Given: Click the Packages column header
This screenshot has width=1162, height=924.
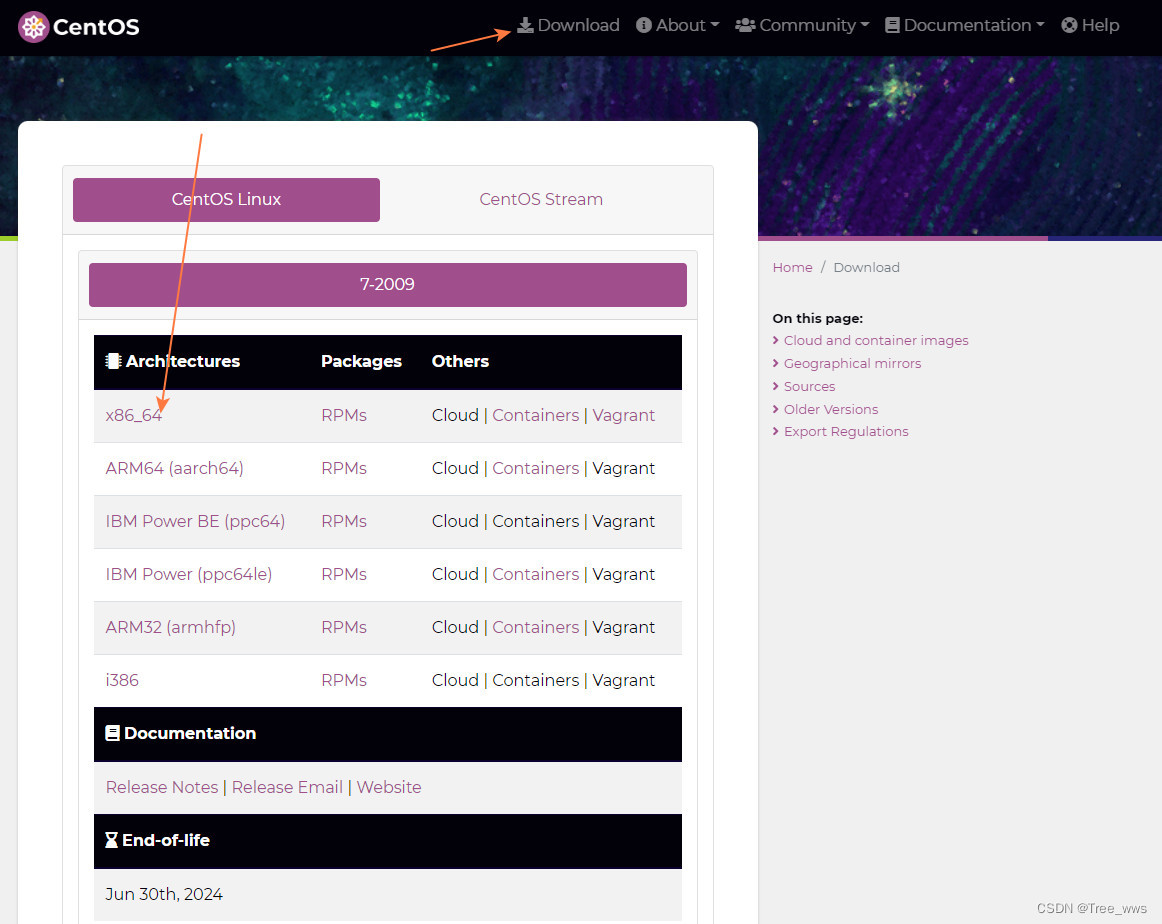Looking at the screenshot, I should click(361, 362).
